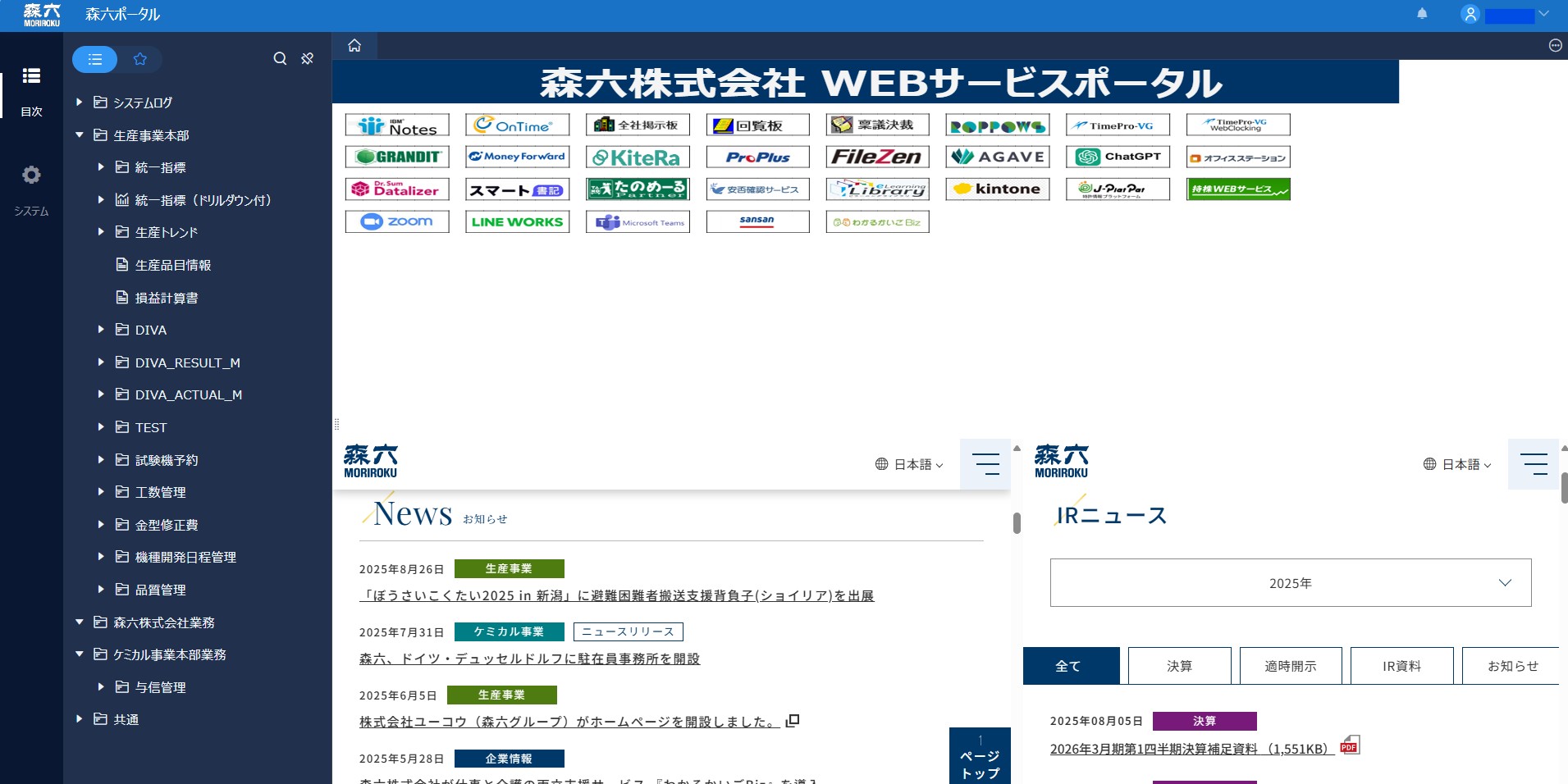Select the 決算 IR filter tab
This screenshot has width=1568, height=784.
[x=1180, y=666]
